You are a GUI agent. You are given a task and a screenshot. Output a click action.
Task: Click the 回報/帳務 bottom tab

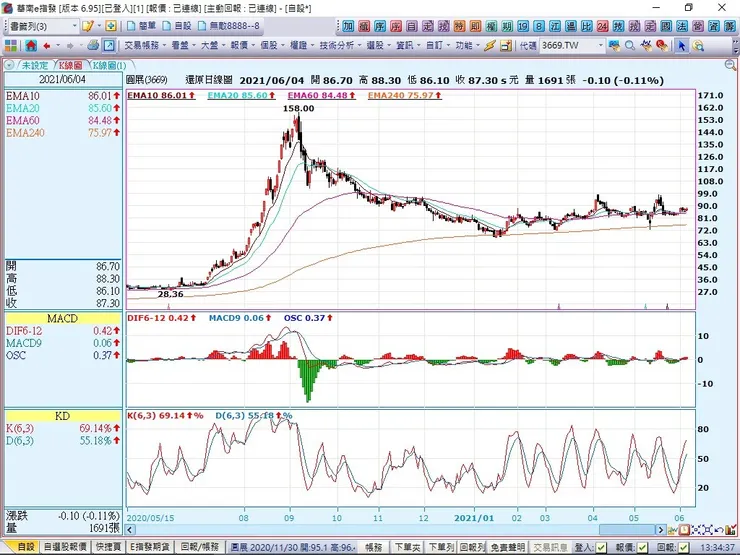point(201,547)
